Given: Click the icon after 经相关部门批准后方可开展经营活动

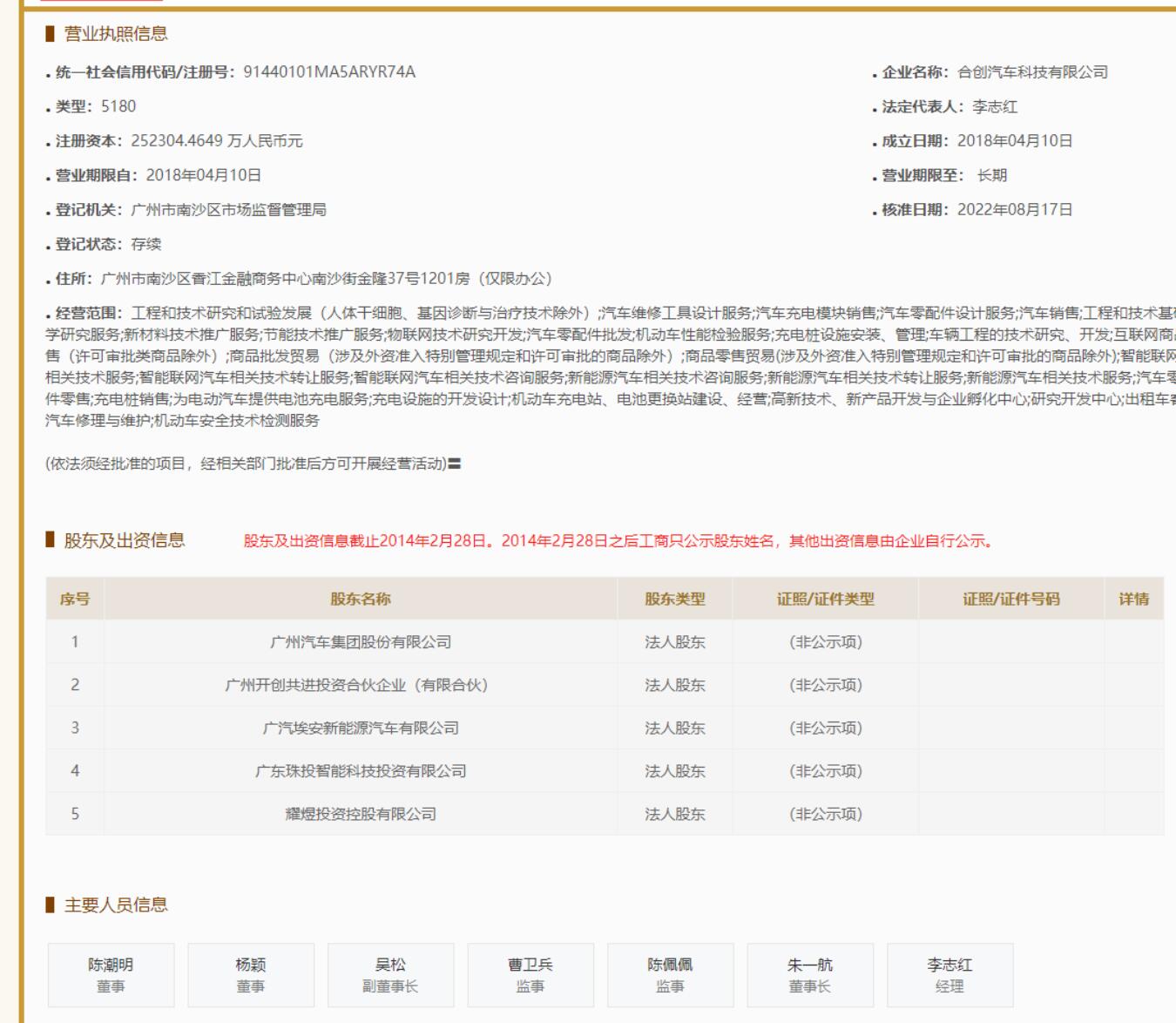Looking at the screenshot, I should click(x=455, y=464).
